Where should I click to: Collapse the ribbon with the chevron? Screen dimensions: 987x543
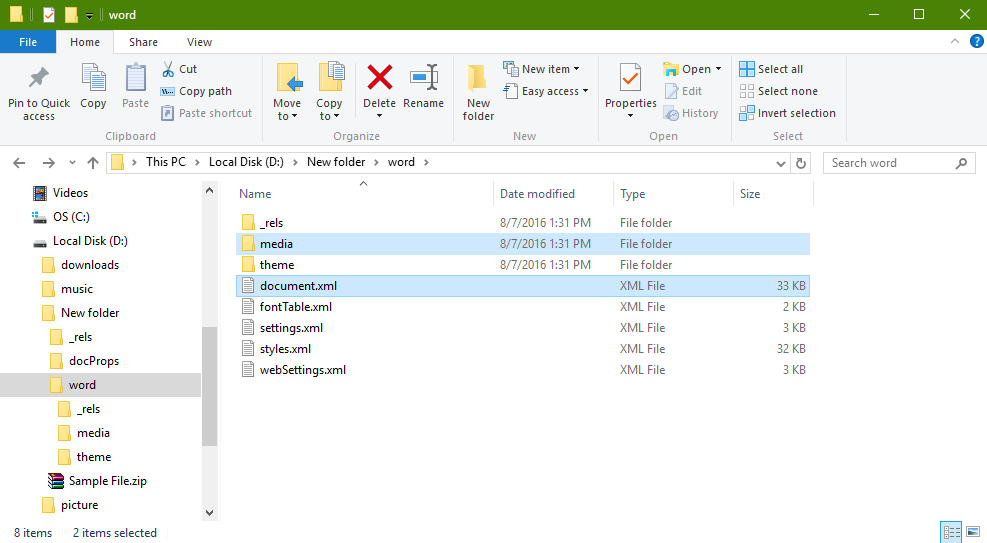coord(955,42)
